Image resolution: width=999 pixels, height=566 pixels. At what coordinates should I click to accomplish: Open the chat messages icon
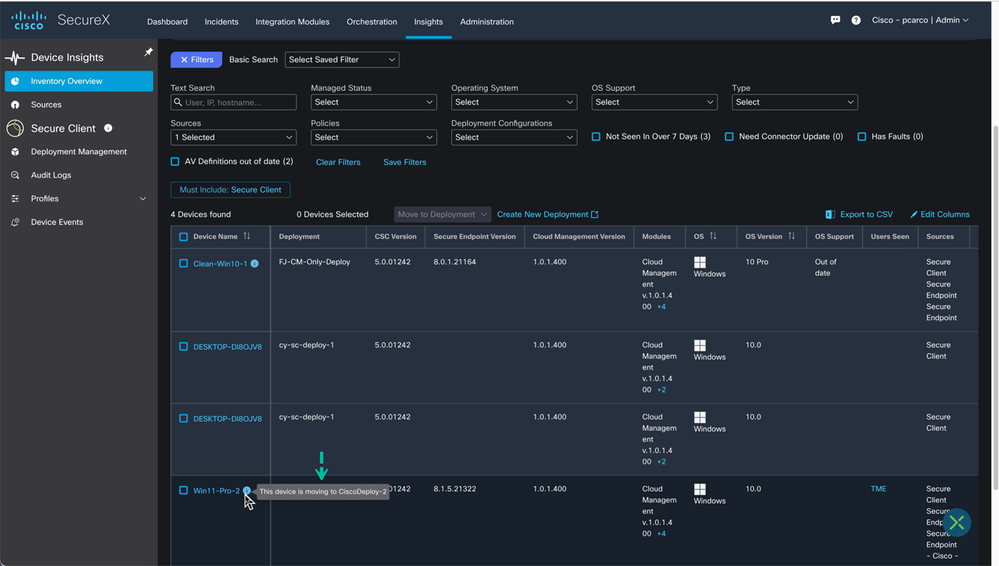click(835, 20)
